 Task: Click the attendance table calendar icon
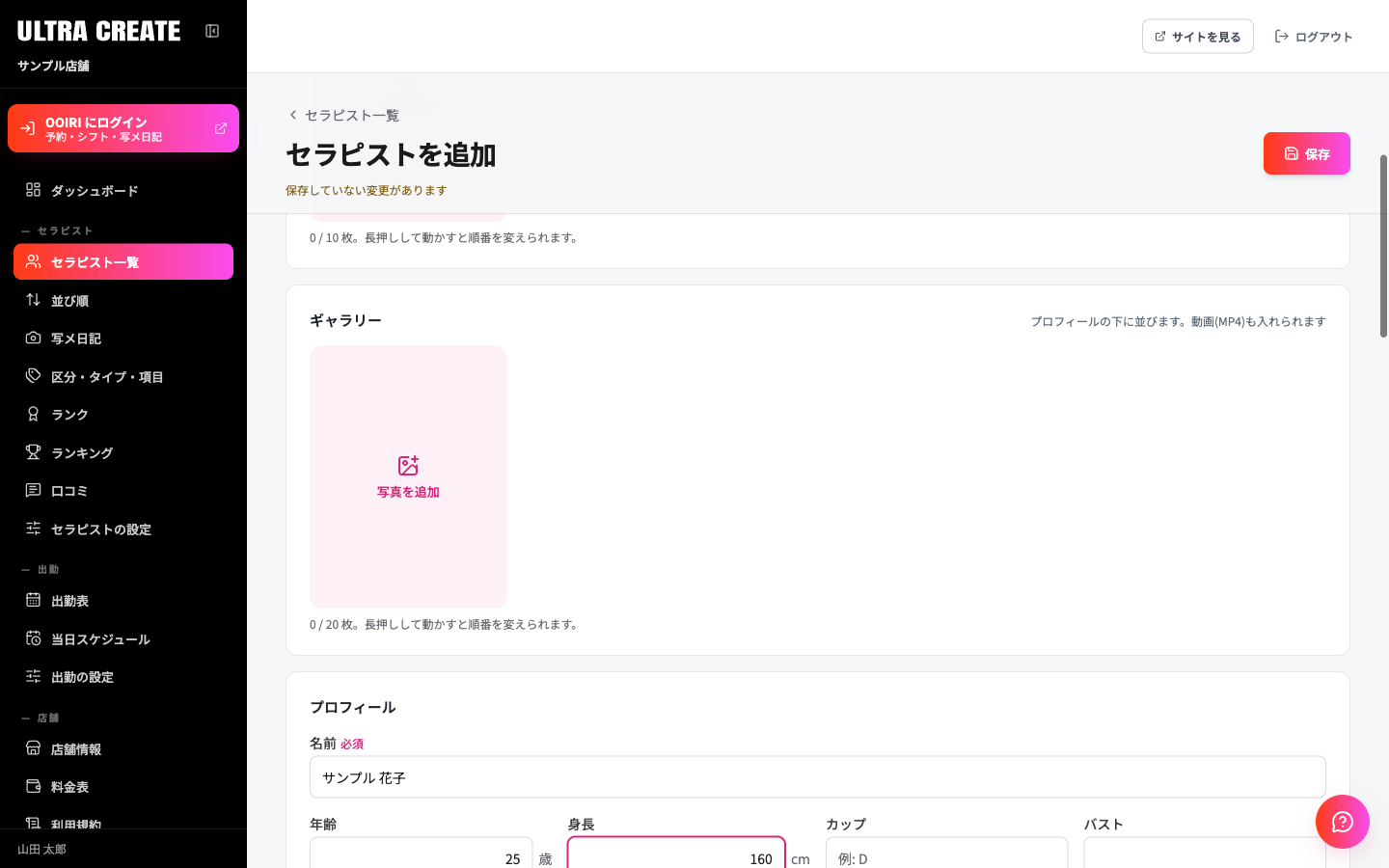[33, 600]
